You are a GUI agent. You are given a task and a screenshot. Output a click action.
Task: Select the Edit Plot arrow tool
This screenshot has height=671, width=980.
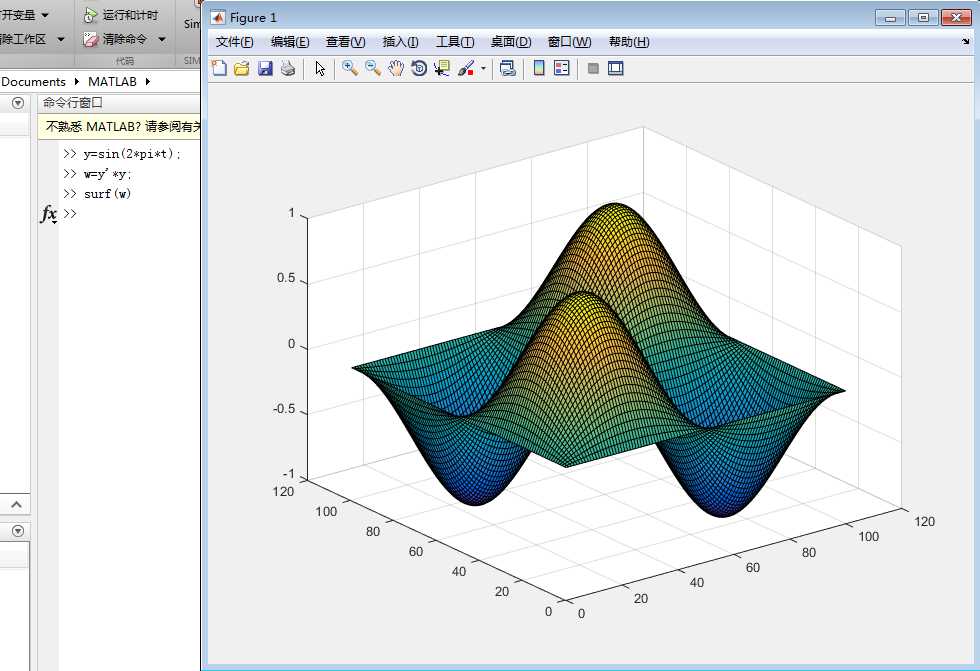tap(320, 68)
